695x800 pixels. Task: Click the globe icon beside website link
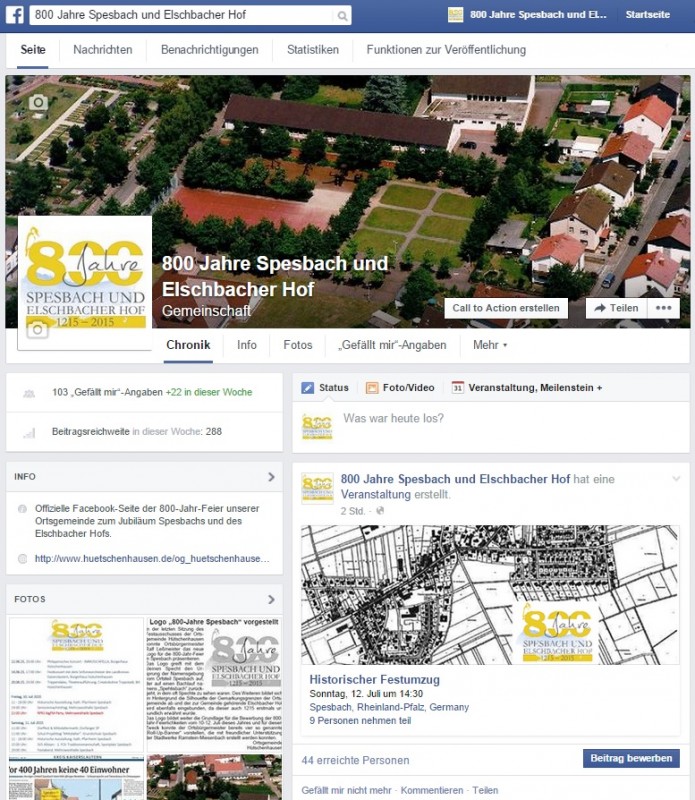pos(22,559)
